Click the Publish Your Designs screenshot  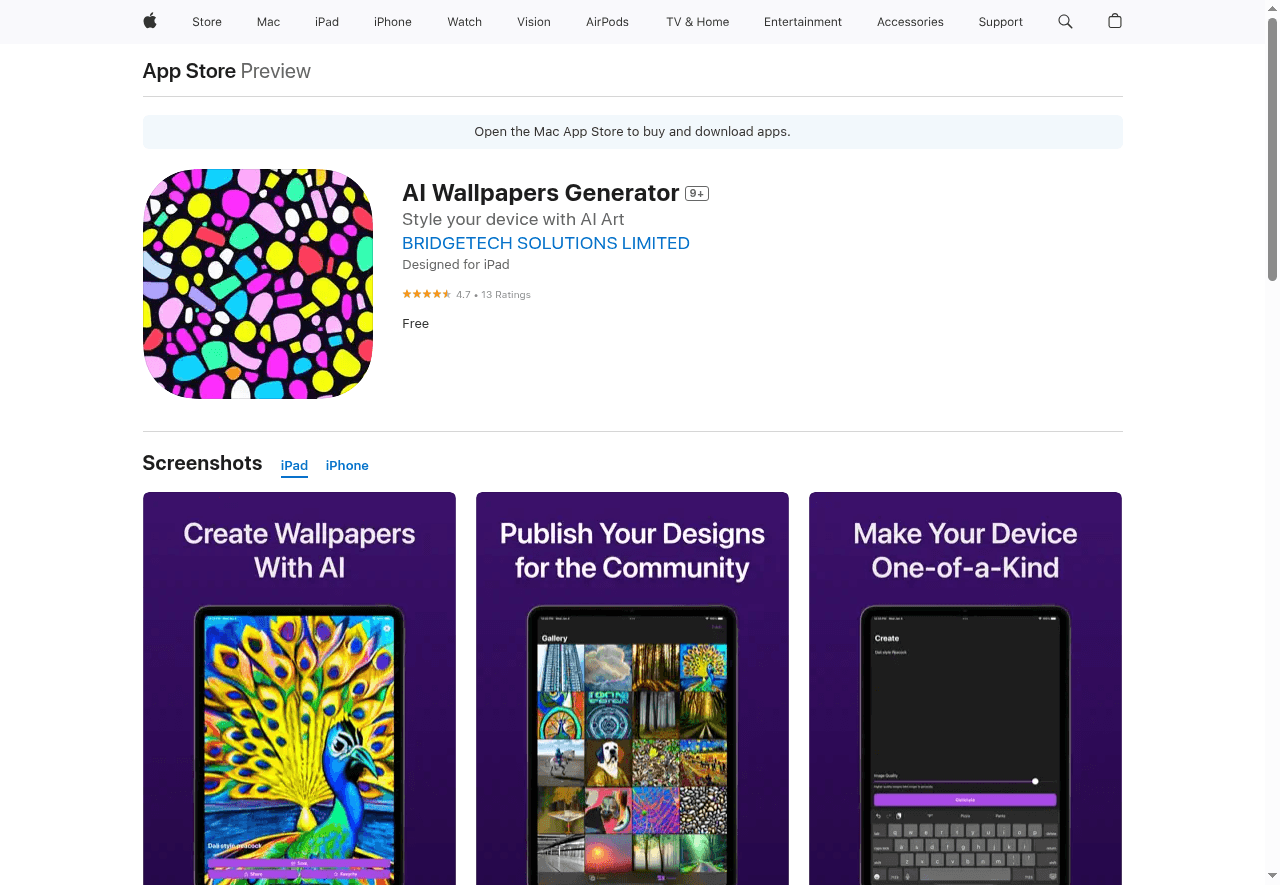coord(632,688)
